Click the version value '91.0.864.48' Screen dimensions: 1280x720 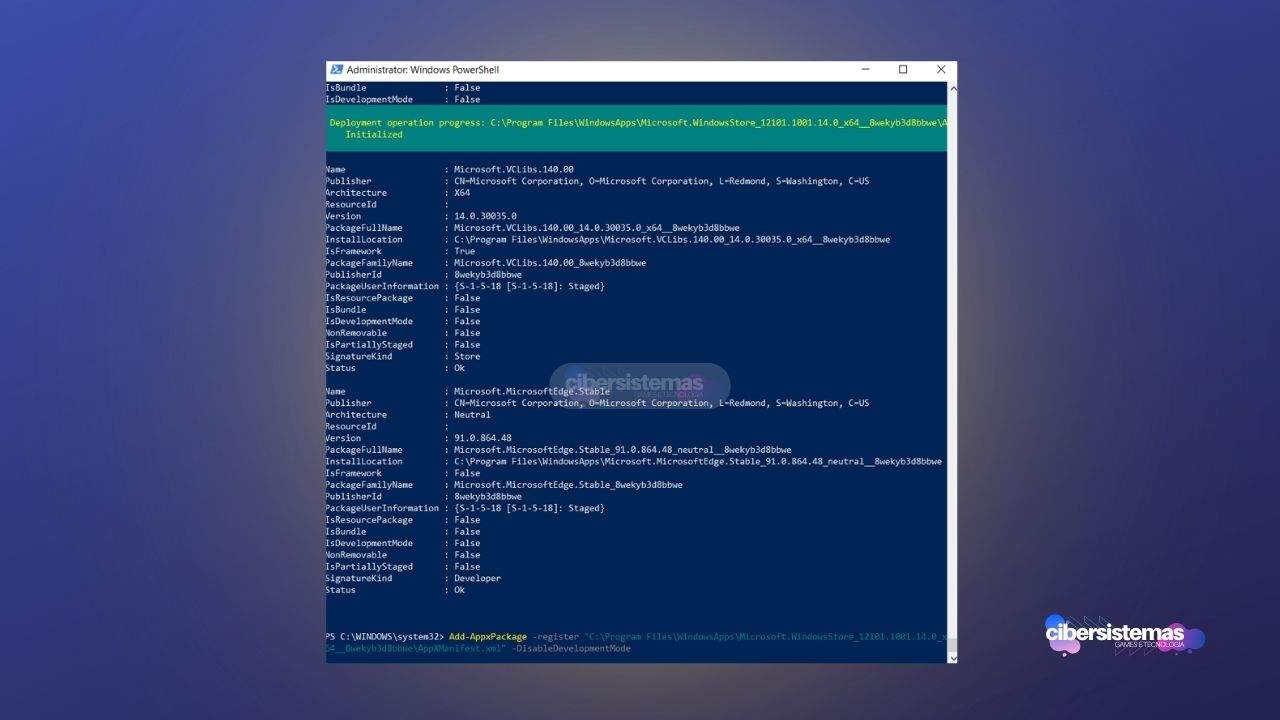click(x=483, y=438)
